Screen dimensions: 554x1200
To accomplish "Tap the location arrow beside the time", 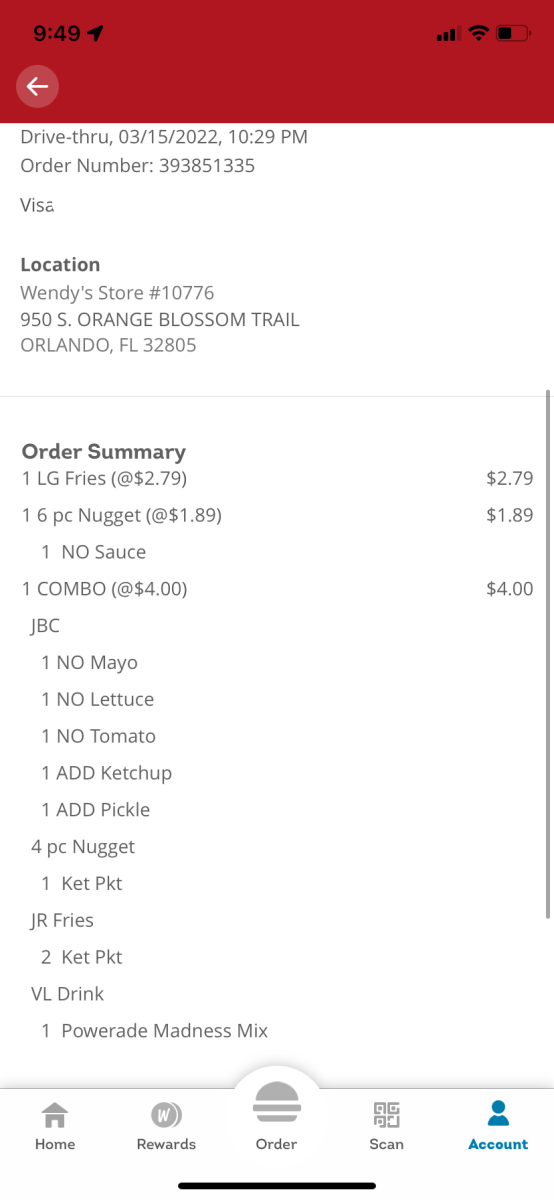I will tap(96, 33).
